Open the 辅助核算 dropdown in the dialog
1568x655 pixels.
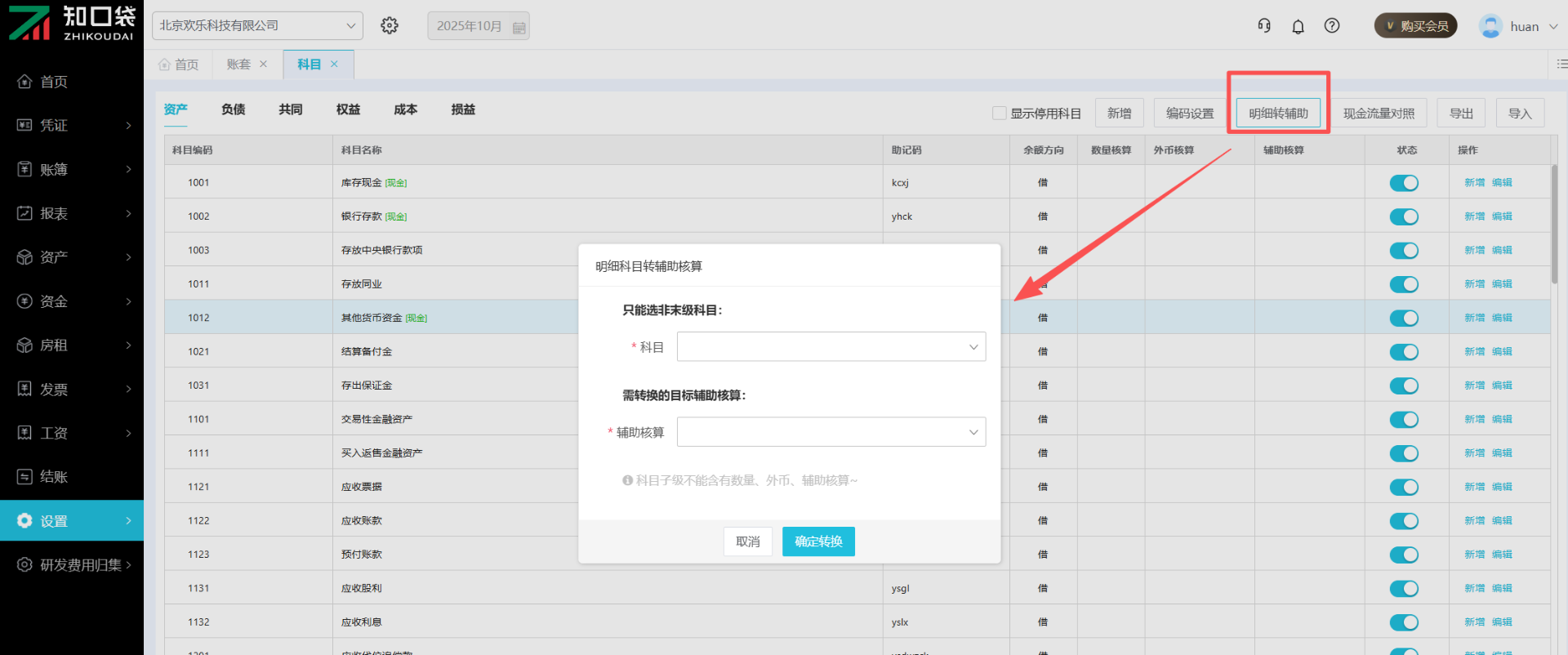pos(831,432)
